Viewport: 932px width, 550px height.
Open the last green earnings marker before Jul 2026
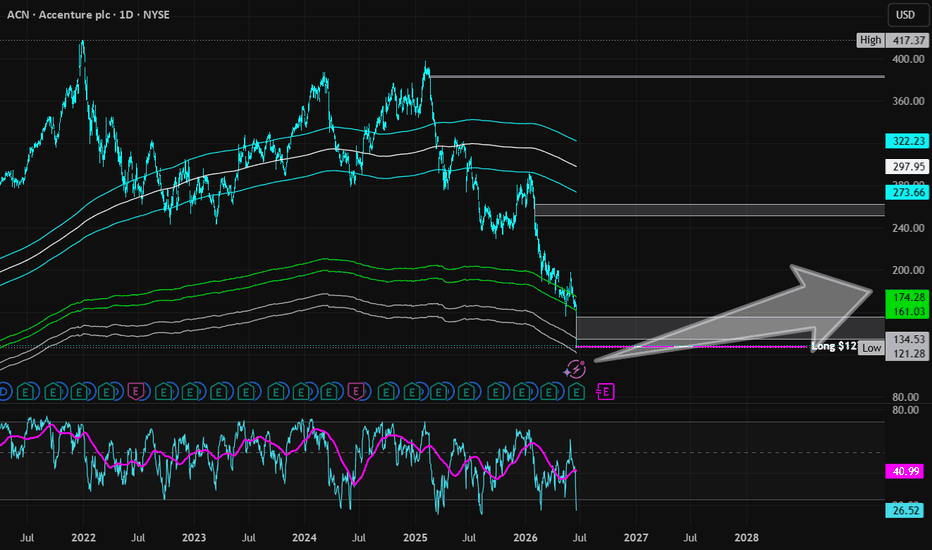tap(576, 392)
